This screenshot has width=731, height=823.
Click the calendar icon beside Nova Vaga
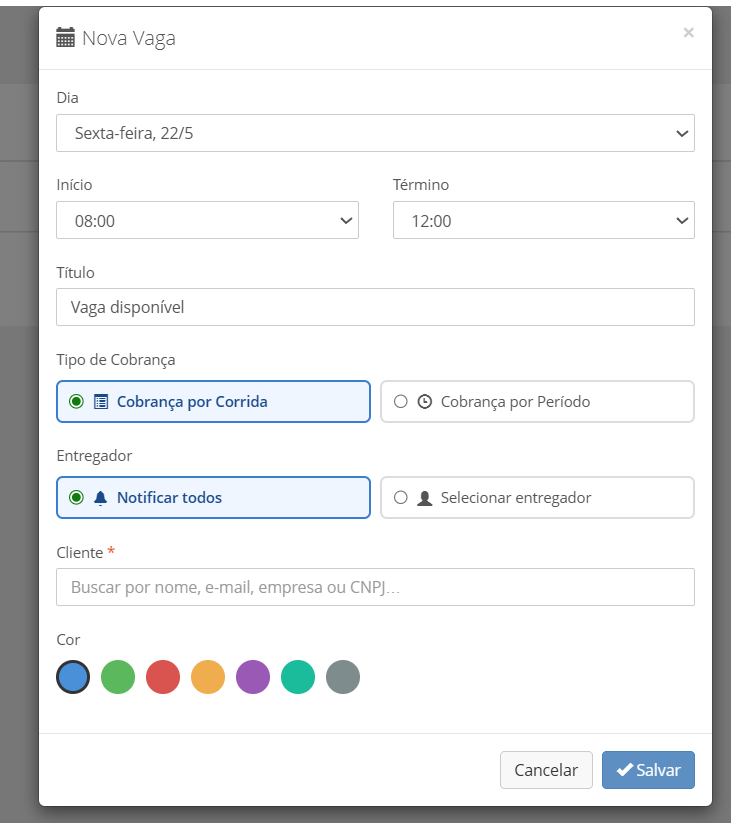pos(66,38)
